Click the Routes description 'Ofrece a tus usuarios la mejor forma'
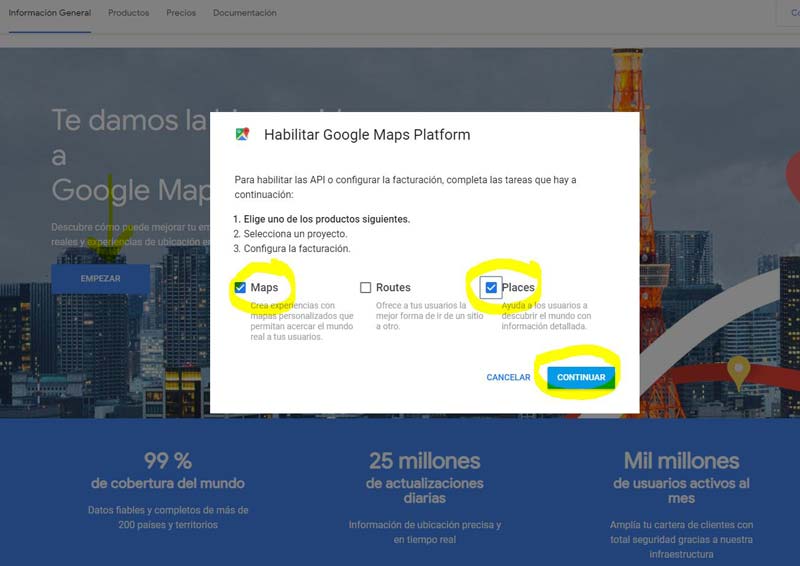 (430, 316)
